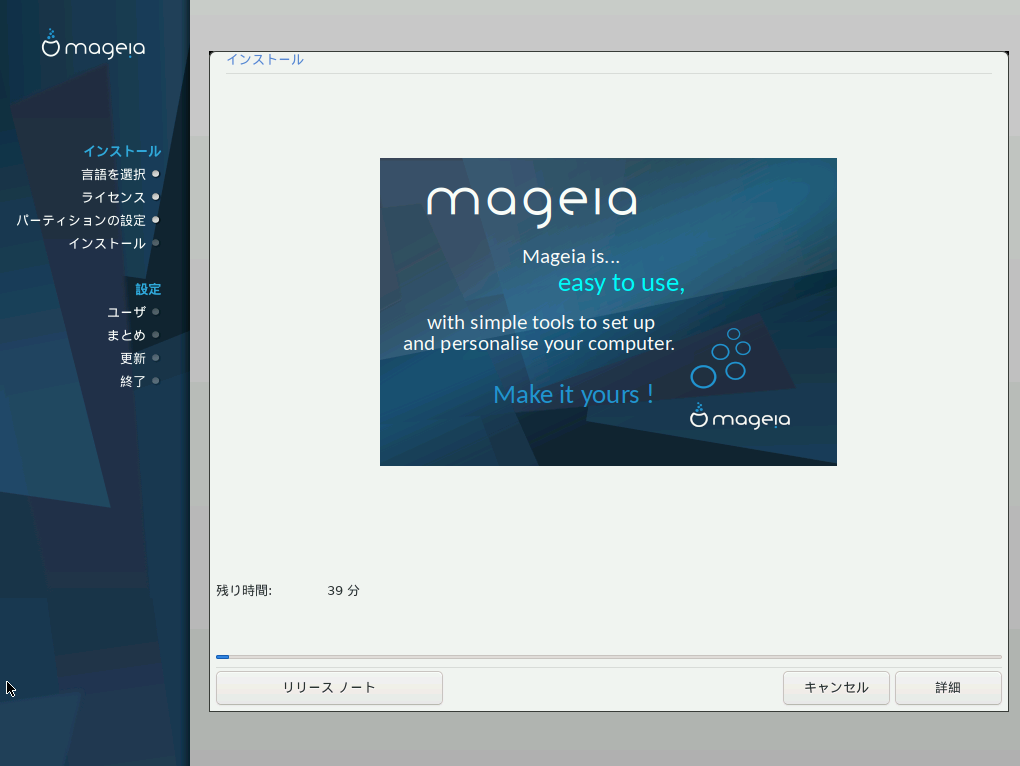Click the Mageia logo atop the sidebar
The width and height of the screenshot is (1020, 766).
point(93,45)
